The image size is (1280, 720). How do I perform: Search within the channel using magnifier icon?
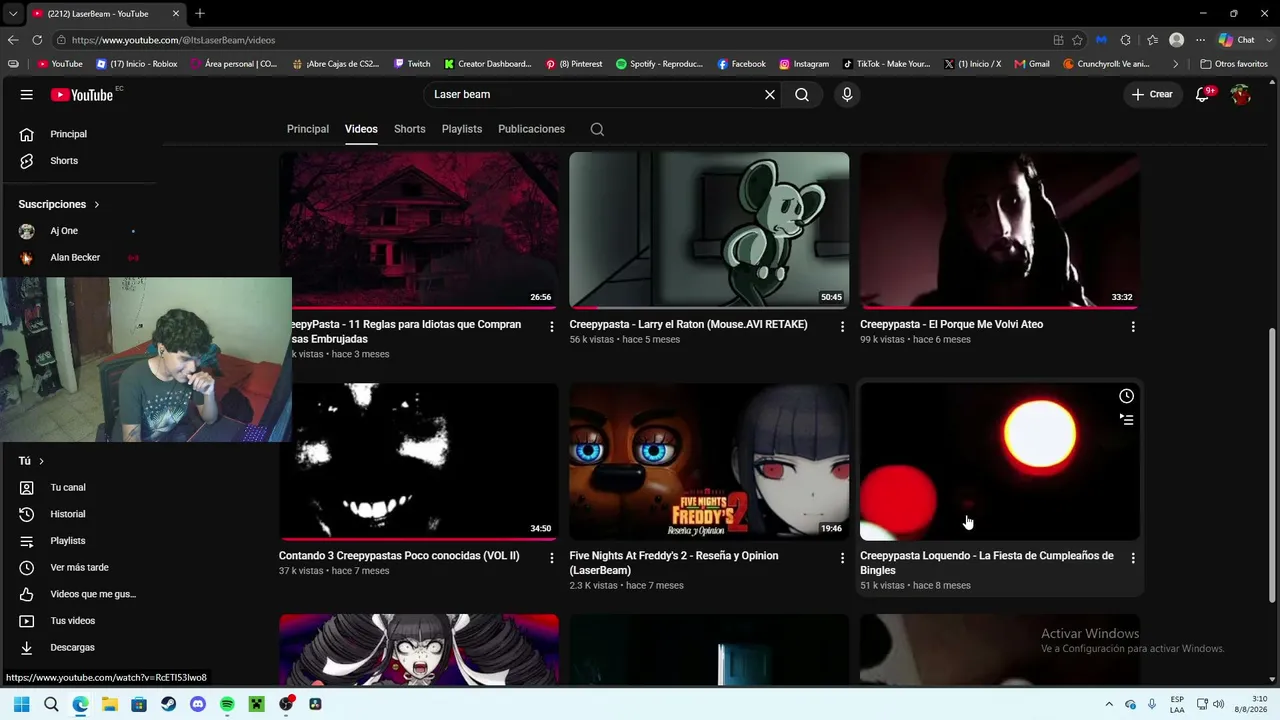pos(597,129)
